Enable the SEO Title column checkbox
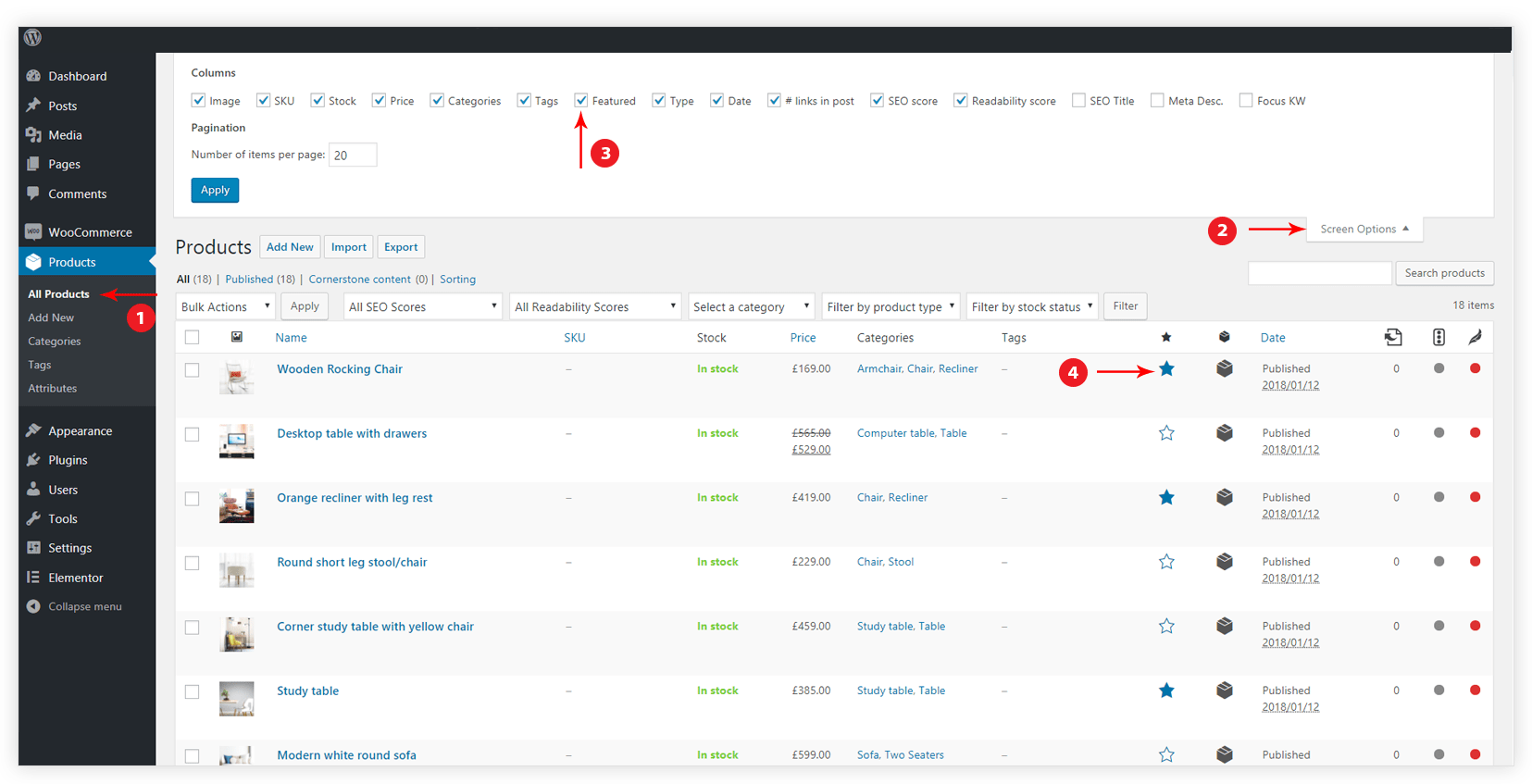1532x784 pixels. pyautogui.click(x=1078, y=101)
